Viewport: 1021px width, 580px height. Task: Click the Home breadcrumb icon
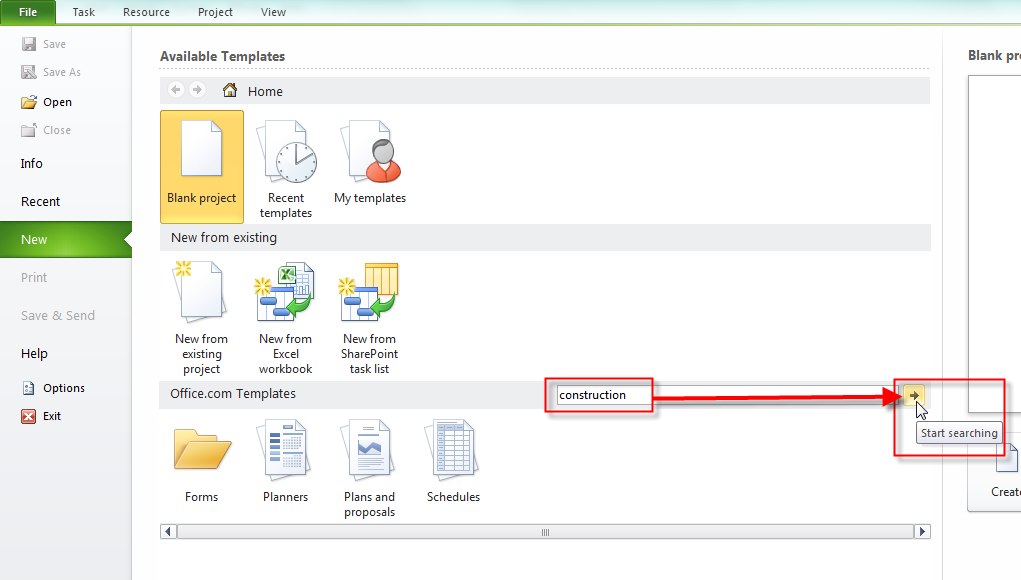coord(230,91)
